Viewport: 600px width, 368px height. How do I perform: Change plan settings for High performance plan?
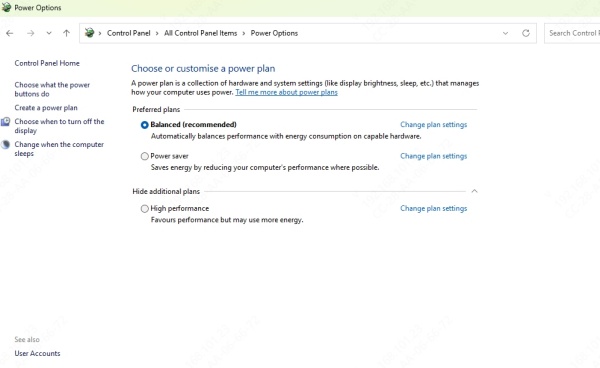click(x=434, y=208)
